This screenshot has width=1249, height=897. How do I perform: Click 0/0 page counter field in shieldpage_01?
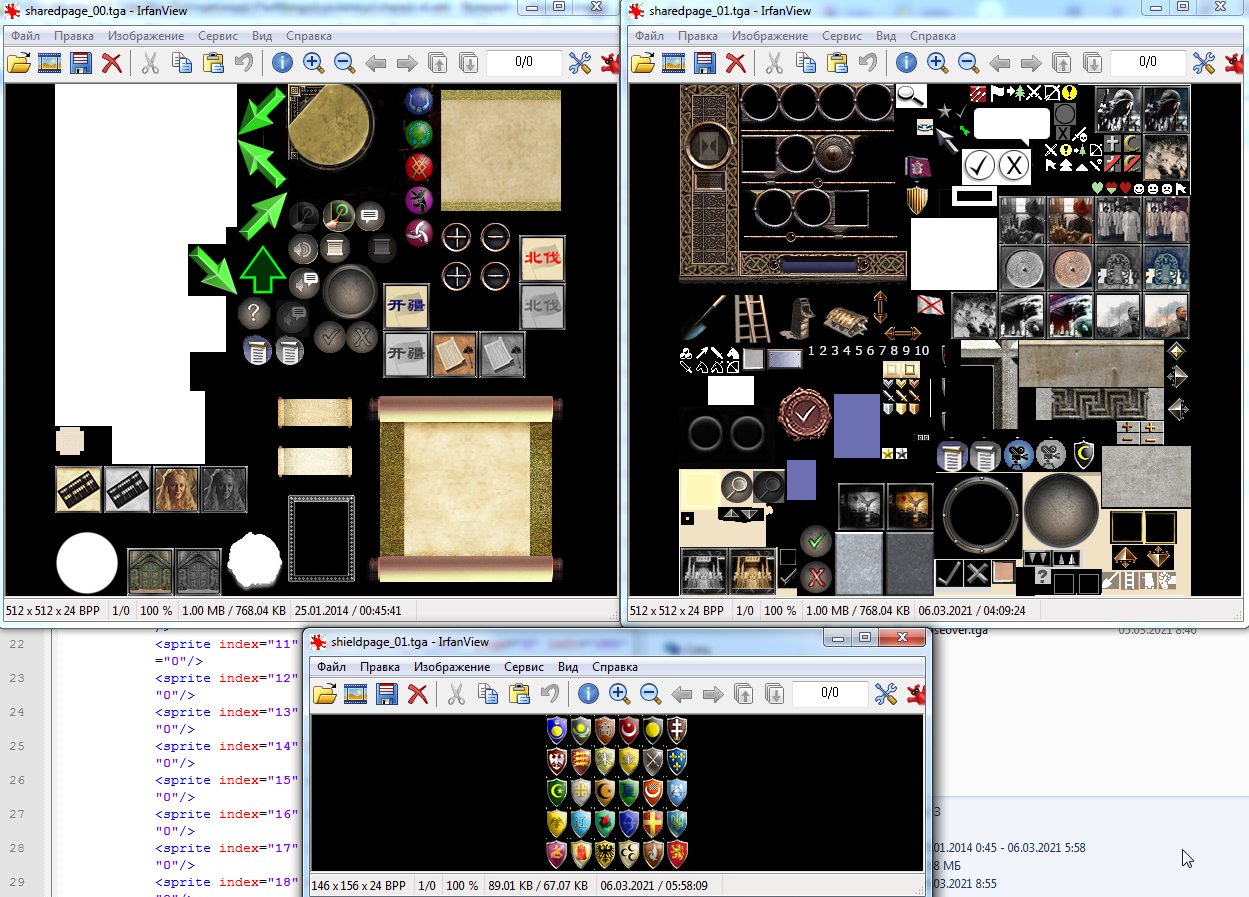(x=830, y=693)
